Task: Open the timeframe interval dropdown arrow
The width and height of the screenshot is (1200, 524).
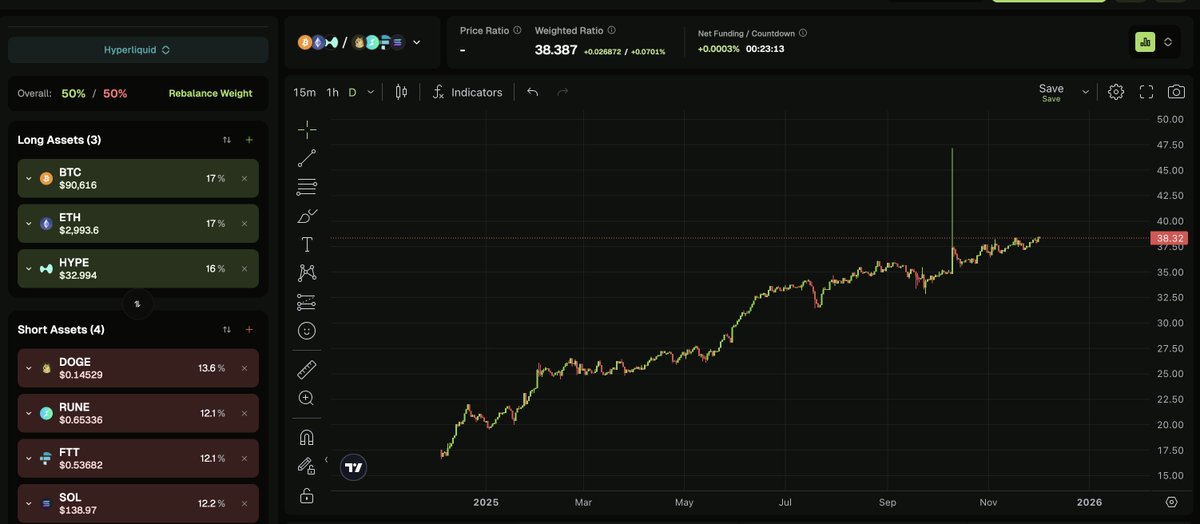Action: click(x=371, y=92)
